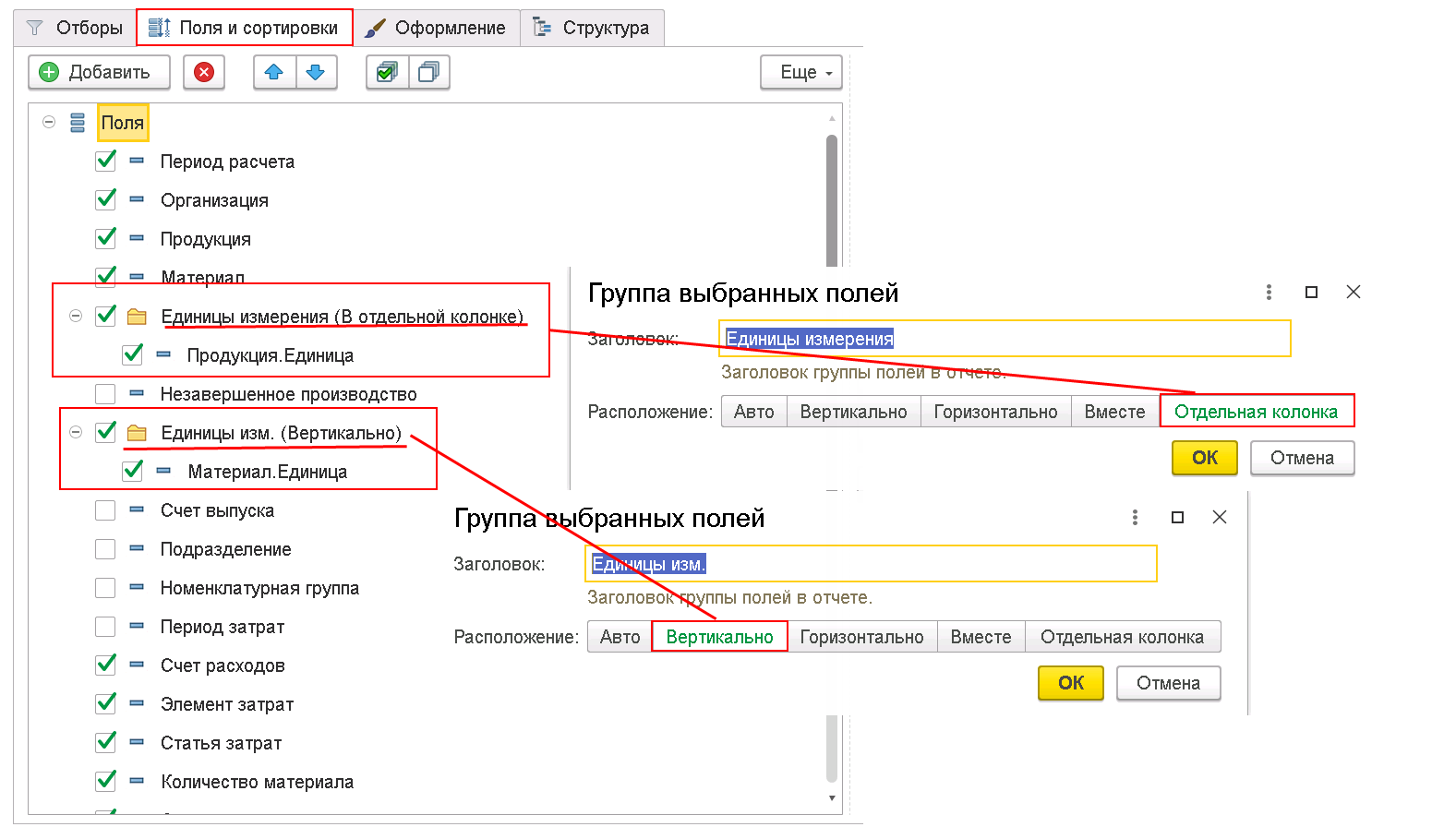Uncheck the Счет расходов field
The image size is (1456, 827).
coord(106,665)
